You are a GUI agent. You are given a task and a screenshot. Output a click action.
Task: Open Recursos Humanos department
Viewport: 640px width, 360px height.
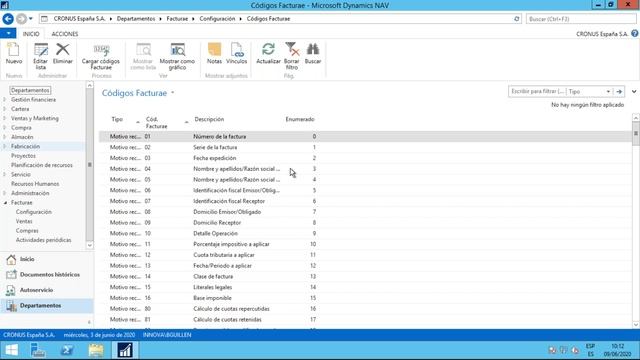[x=35, y=184]
